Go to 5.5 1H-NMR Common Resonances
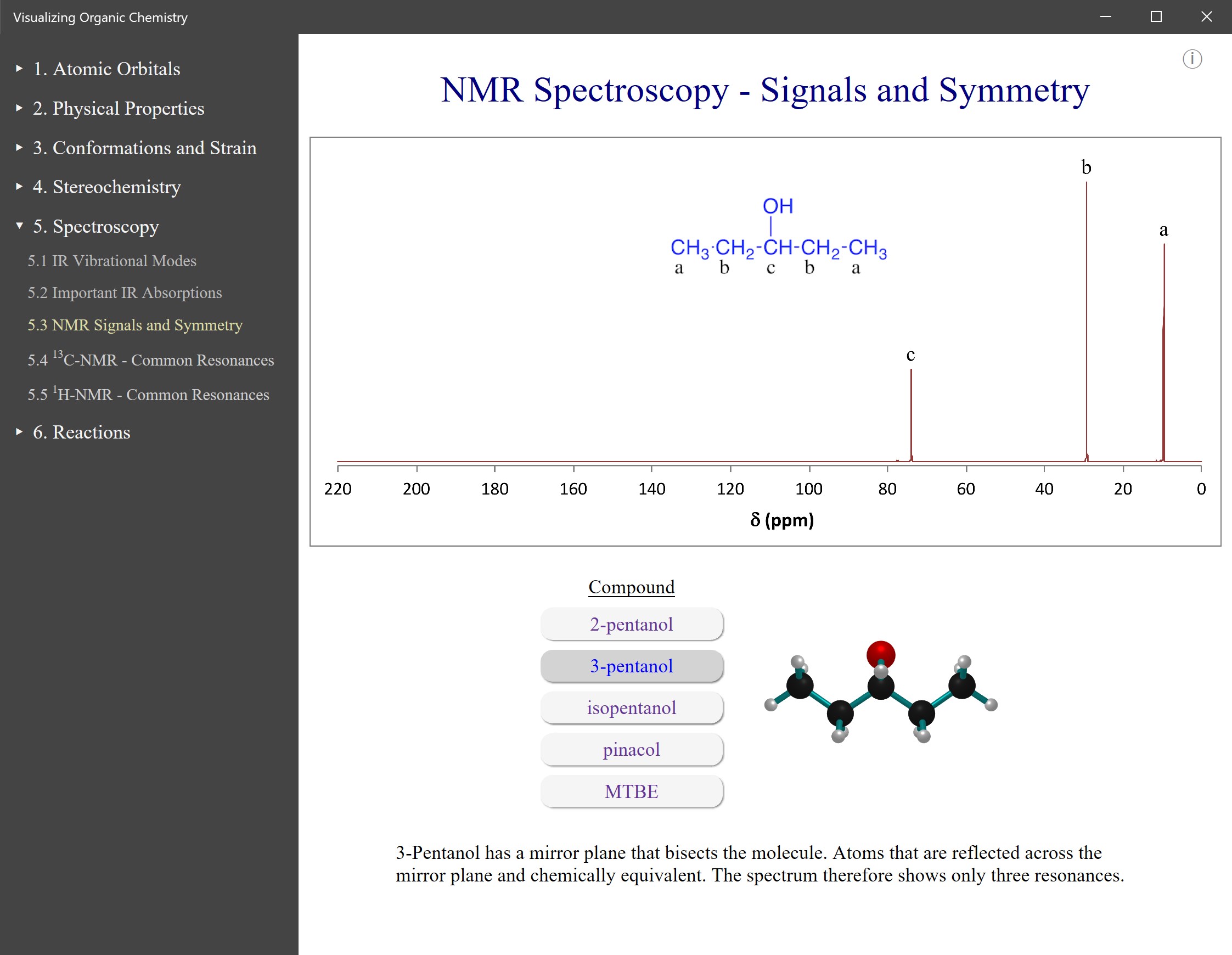The height and width of the screenshot is (955, 1232). tap(148, 394)
